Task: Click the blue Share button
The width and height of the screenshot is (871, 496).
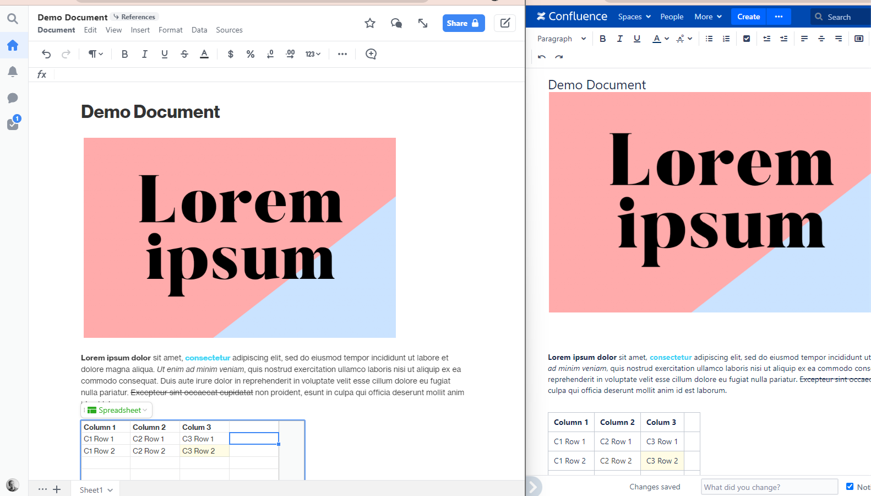Action: coord(463,23)
